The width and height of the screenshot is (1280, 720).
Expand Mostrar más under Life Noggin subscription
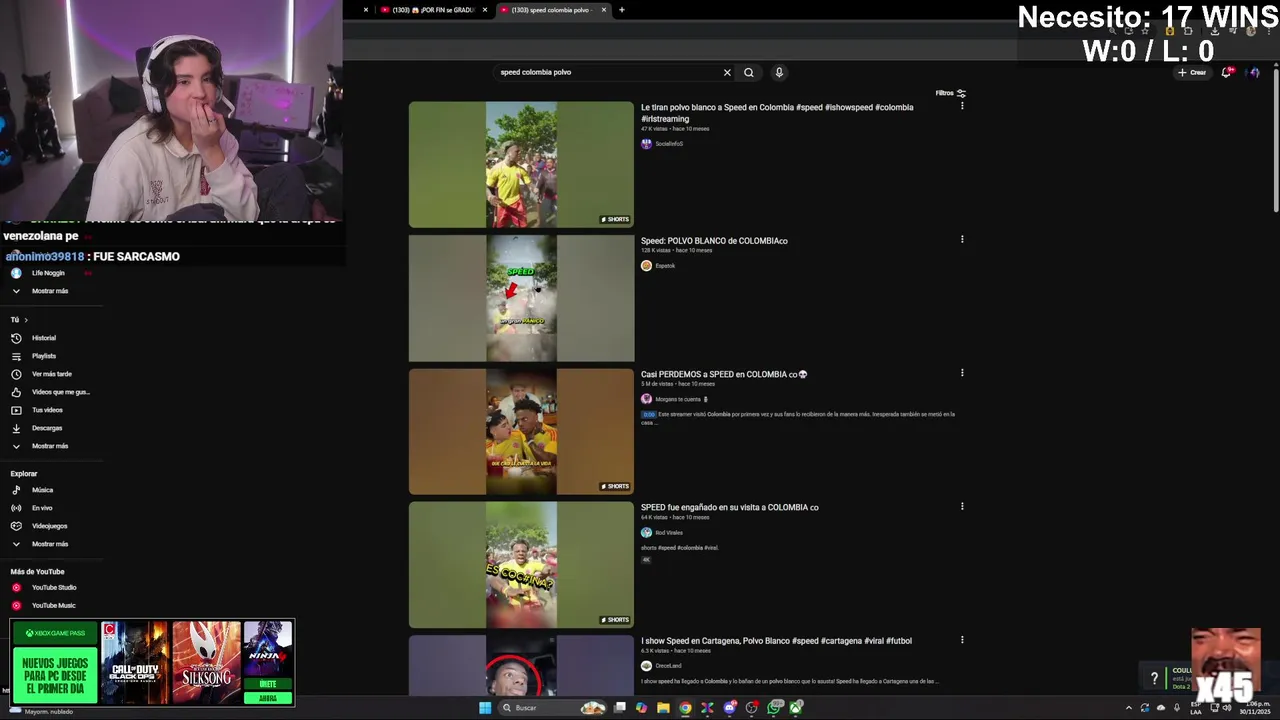coord(50,291)
